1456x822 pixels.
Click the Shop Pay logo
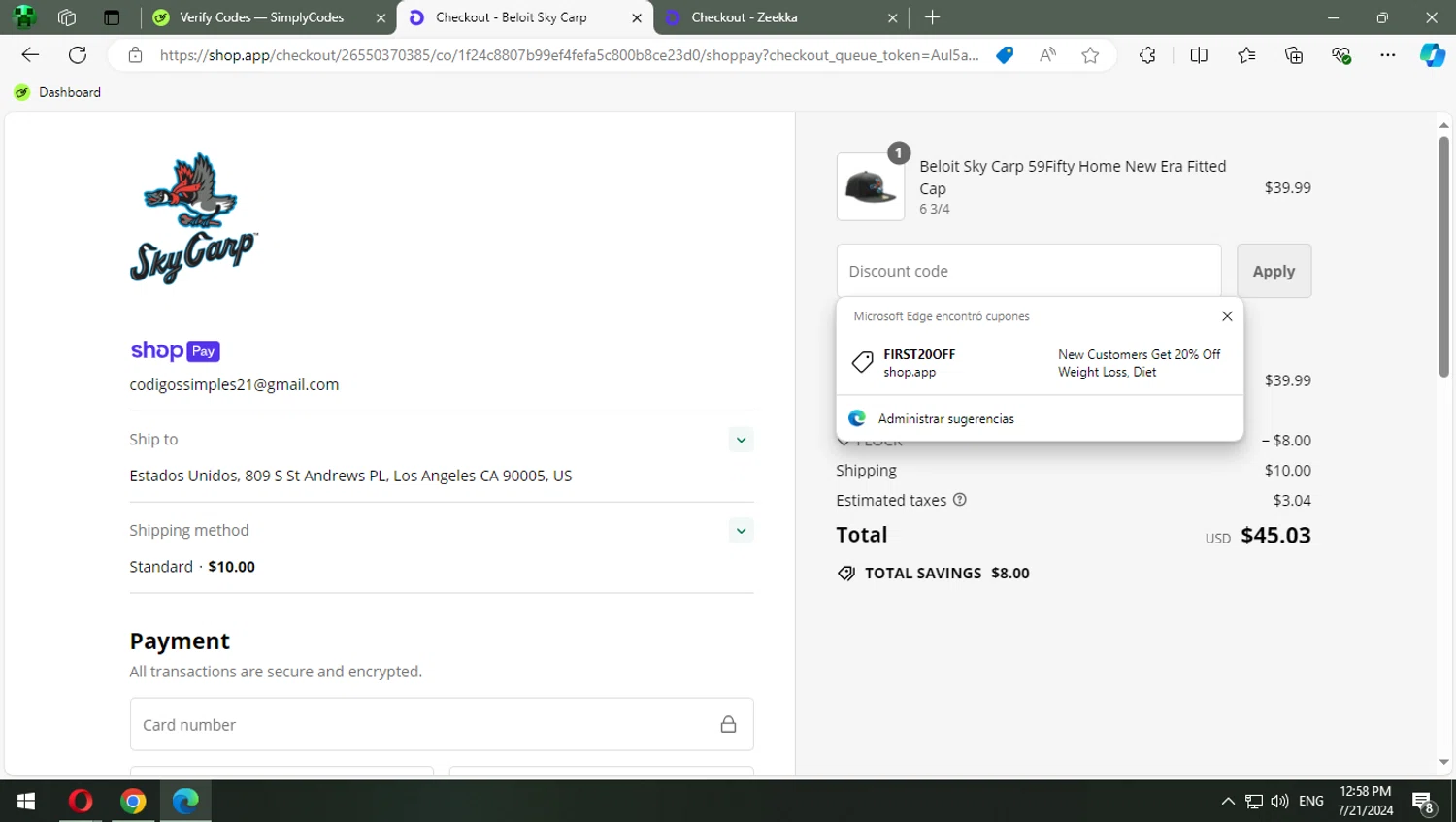175,350
